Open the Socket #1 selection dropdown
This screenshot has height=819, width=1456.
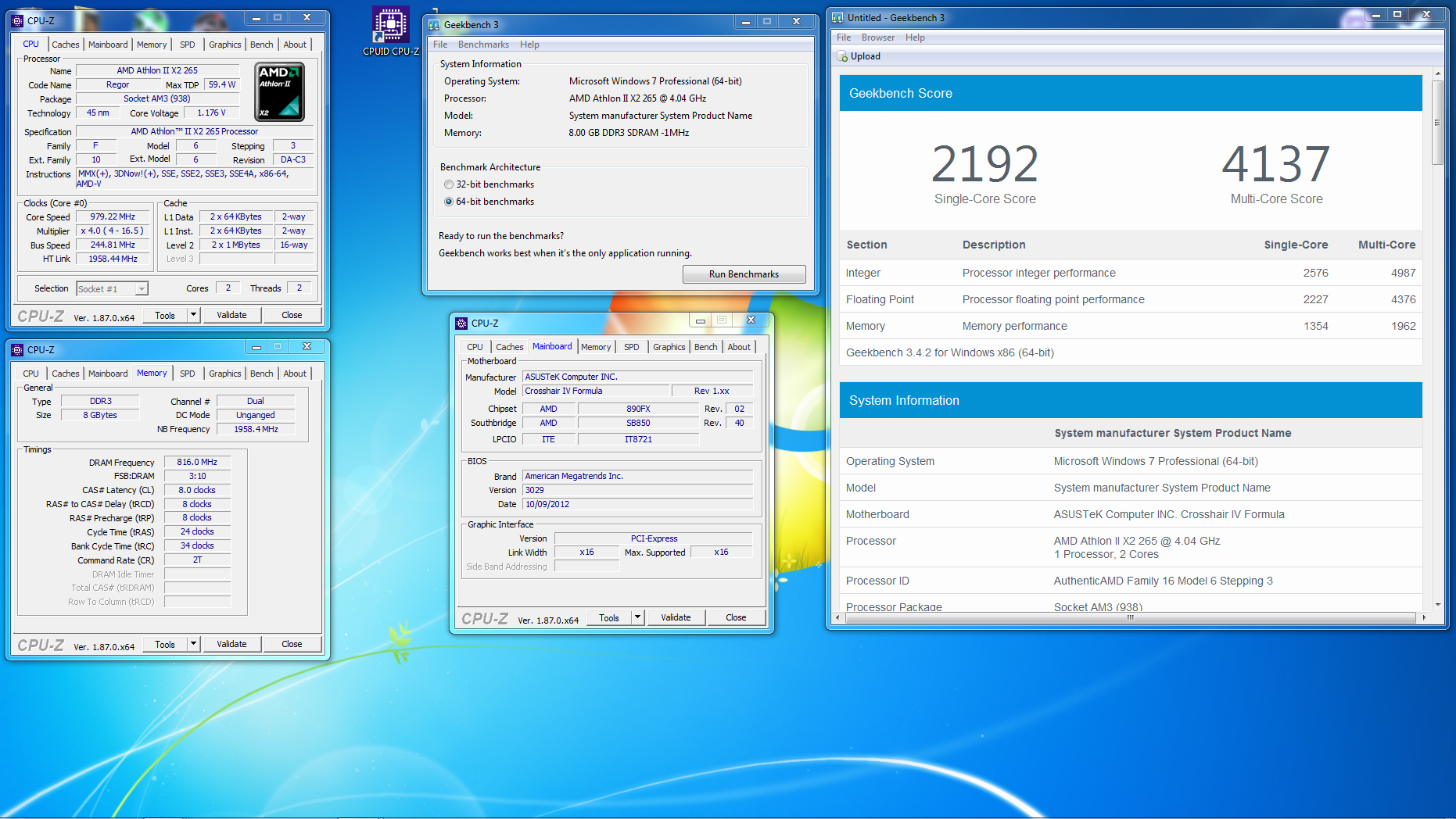142,289
